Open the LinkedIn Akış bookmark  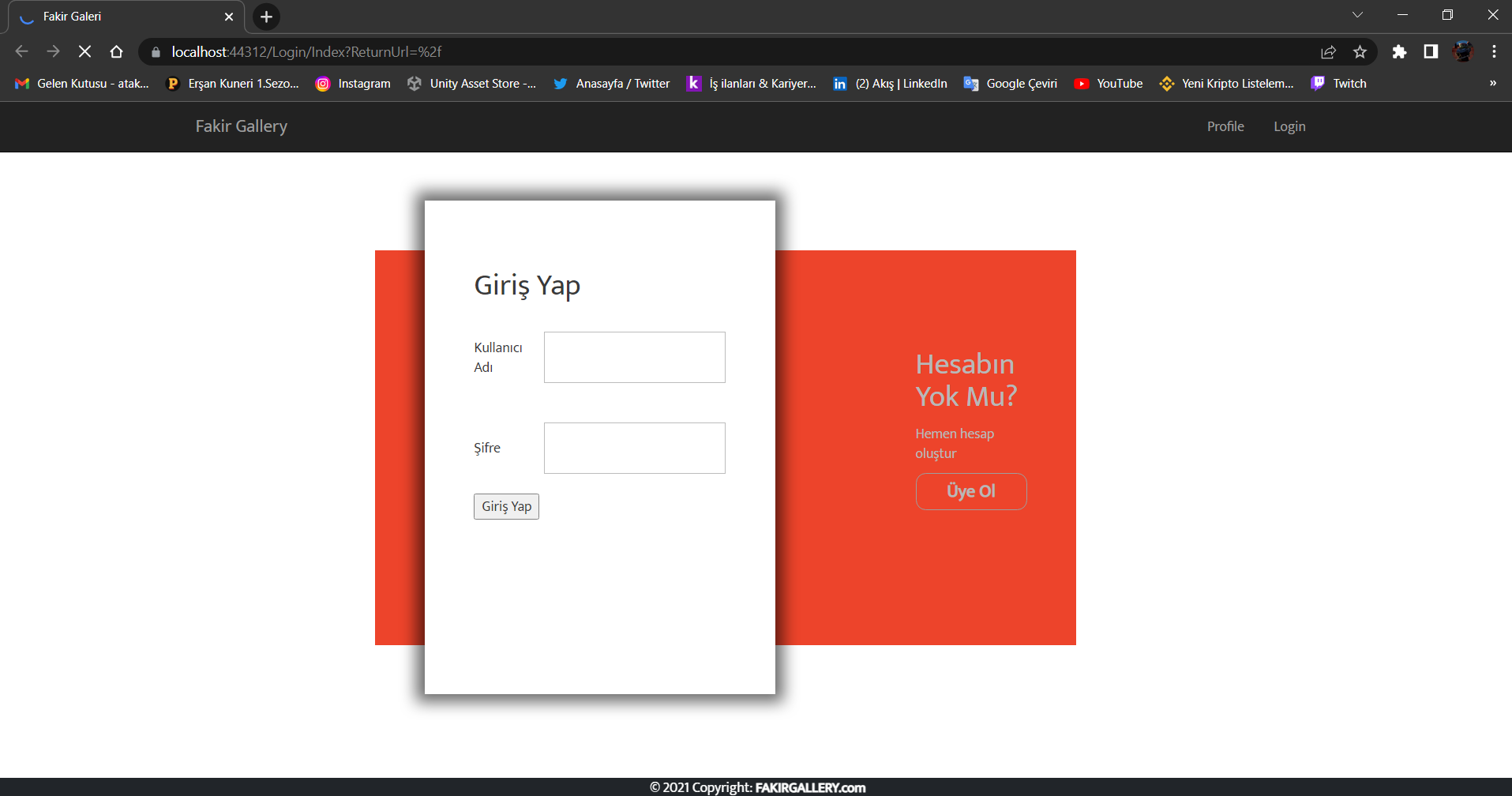coord(890,84)
